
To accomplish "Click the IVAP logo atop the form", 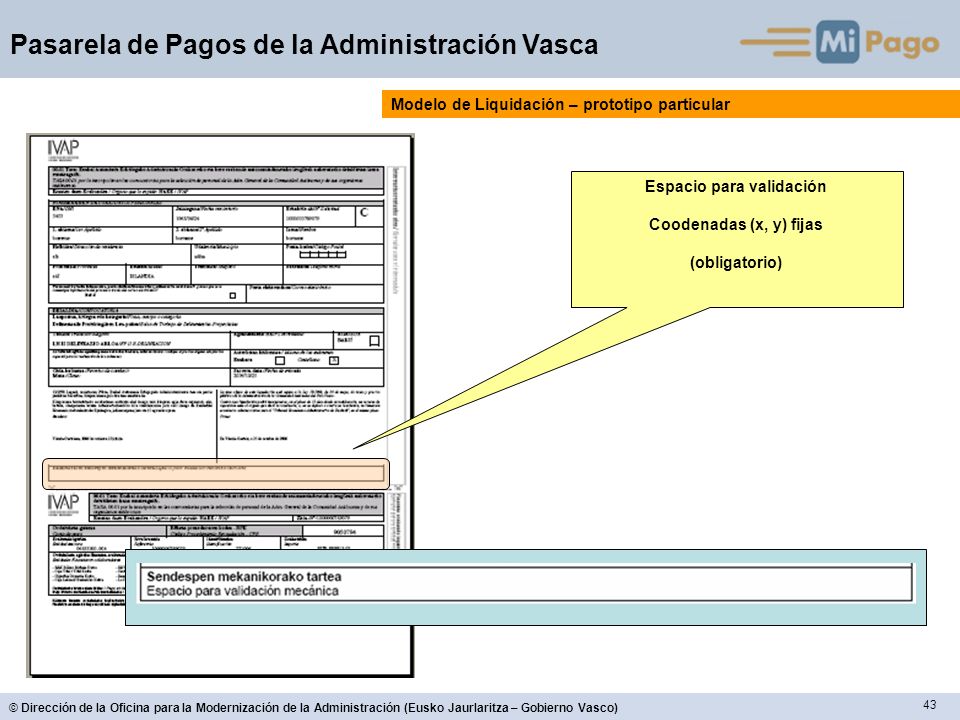I will (x=63, y=149).
